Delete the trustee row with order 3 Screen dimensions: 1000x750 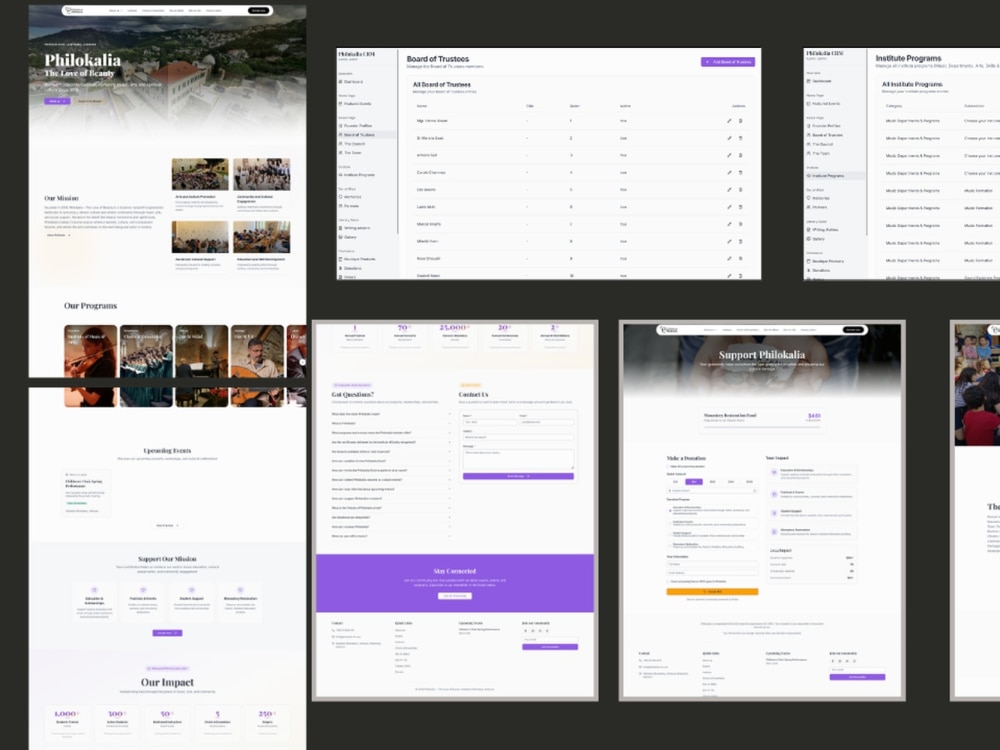click(740, 155)
